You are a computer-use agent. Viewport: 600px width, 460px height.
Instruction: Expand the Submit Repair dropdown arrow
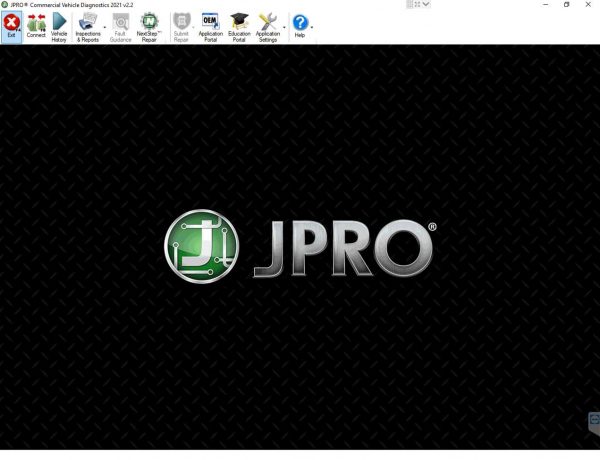click(x=193, y=28)
